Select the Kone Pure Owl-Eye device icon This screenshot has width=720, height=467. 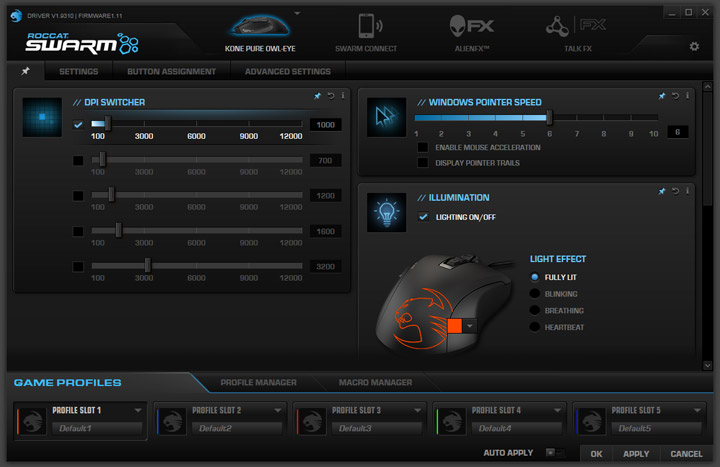click(x=260, y=26)
